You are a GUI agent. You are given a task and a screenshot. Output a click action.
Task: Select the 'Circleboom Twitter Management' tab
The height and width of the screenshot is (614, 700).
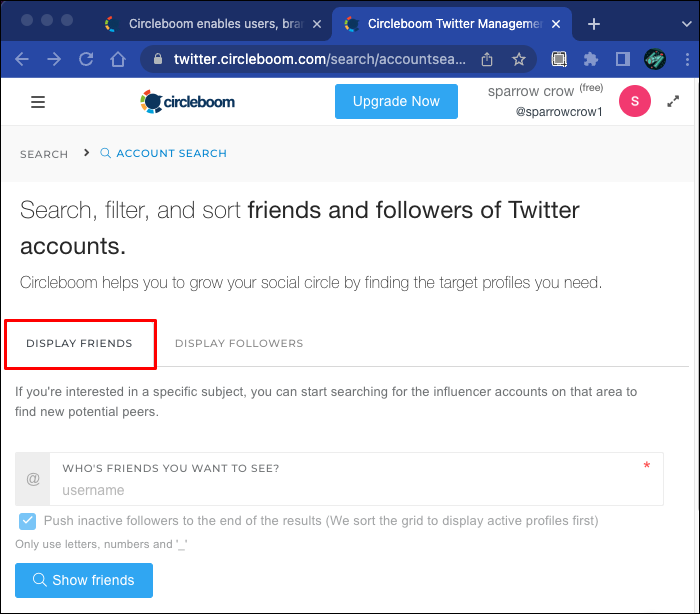pos(451,24)
